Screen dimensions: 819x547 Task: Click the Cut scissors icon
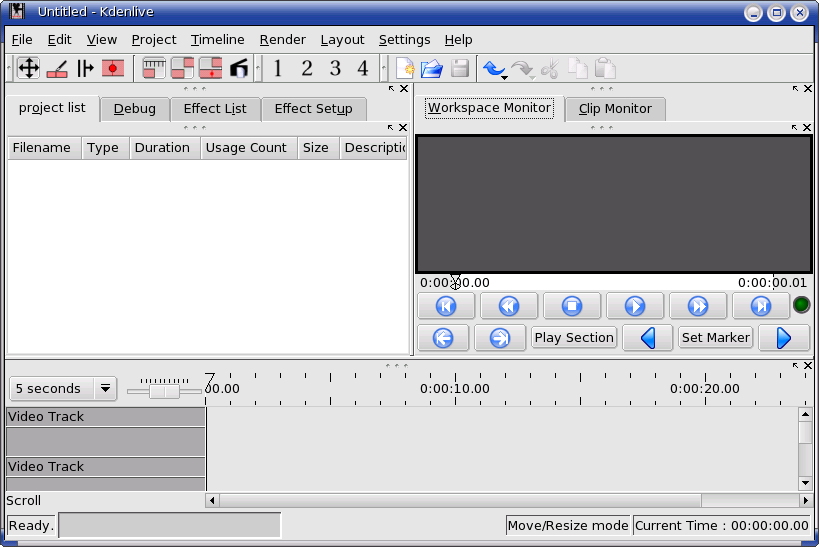550,68
